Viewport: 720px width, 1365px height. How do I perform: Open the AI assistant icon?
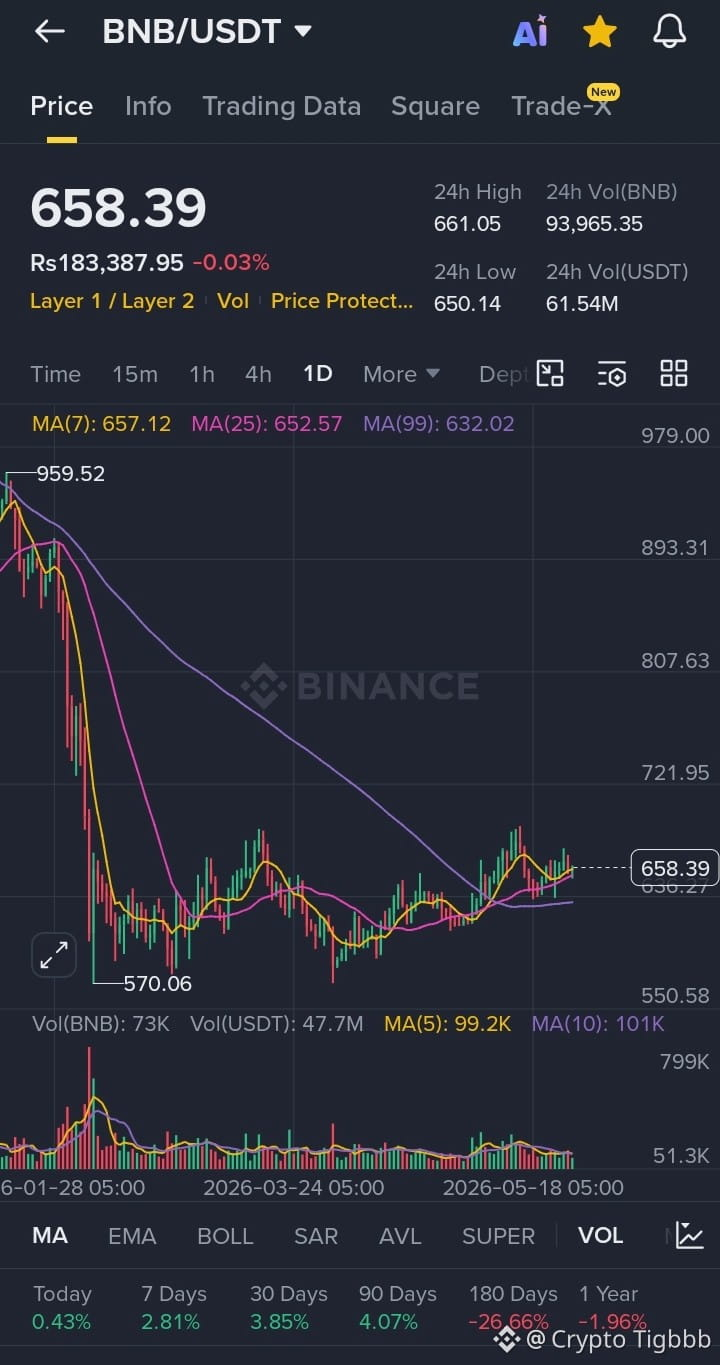(x=531, y=32)
